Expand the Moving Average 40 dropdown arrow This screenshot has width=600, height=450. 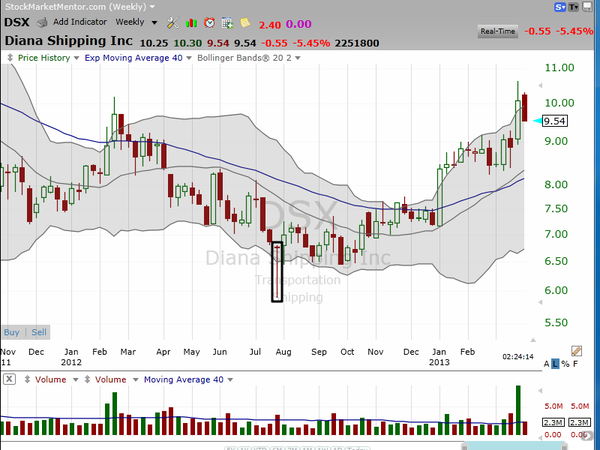(230, 380)
